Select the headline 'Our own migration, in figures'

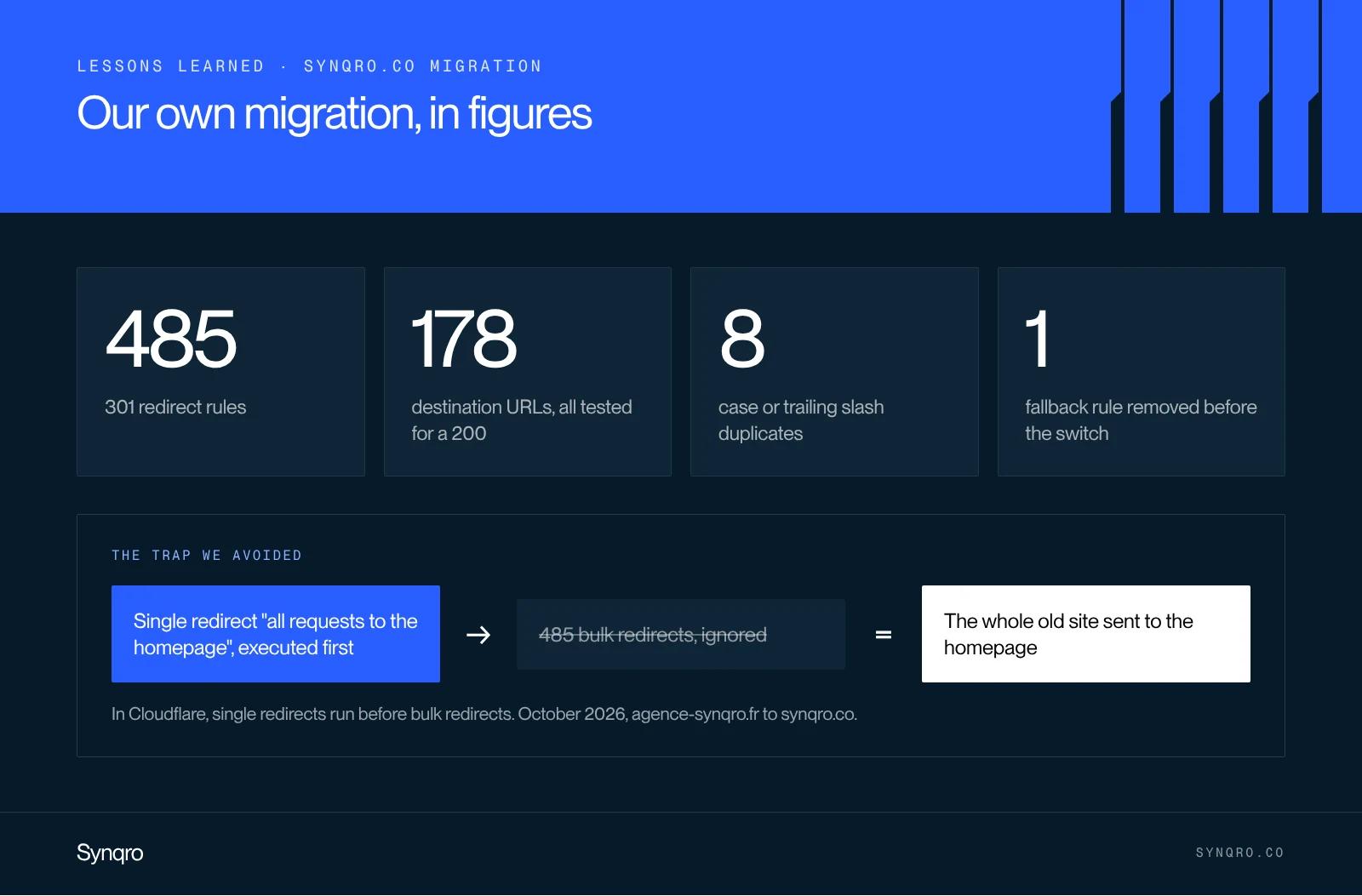[x=334, y=114]
